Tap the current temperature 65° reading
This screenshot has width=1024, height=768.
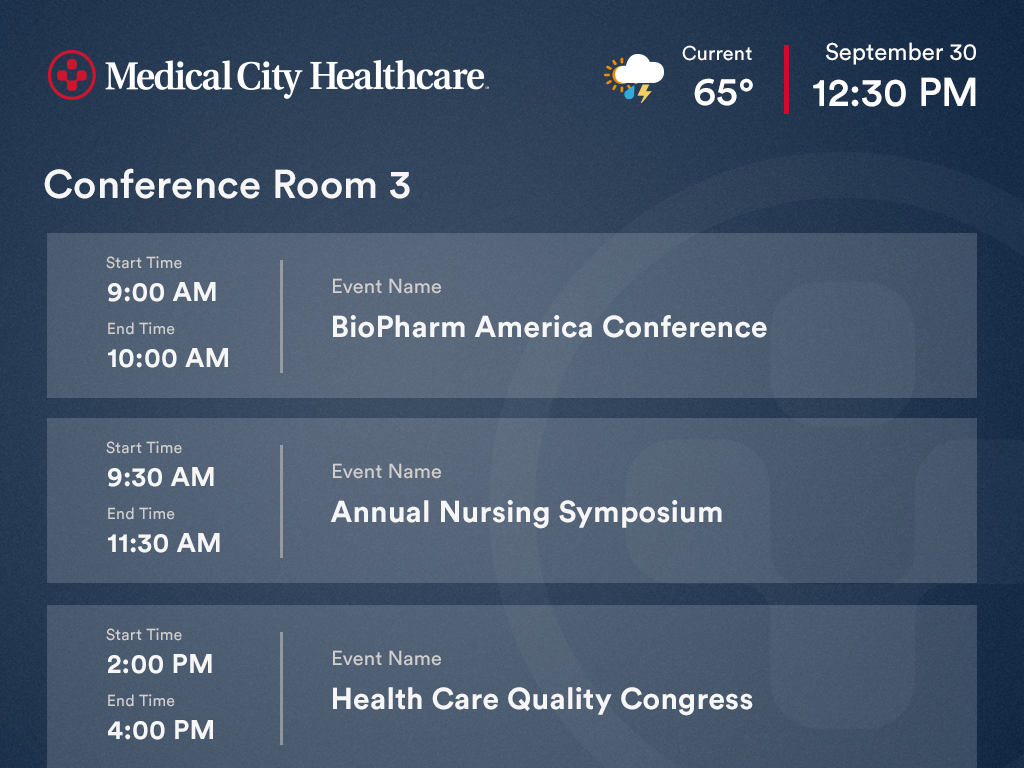click(x=723, y=92)
